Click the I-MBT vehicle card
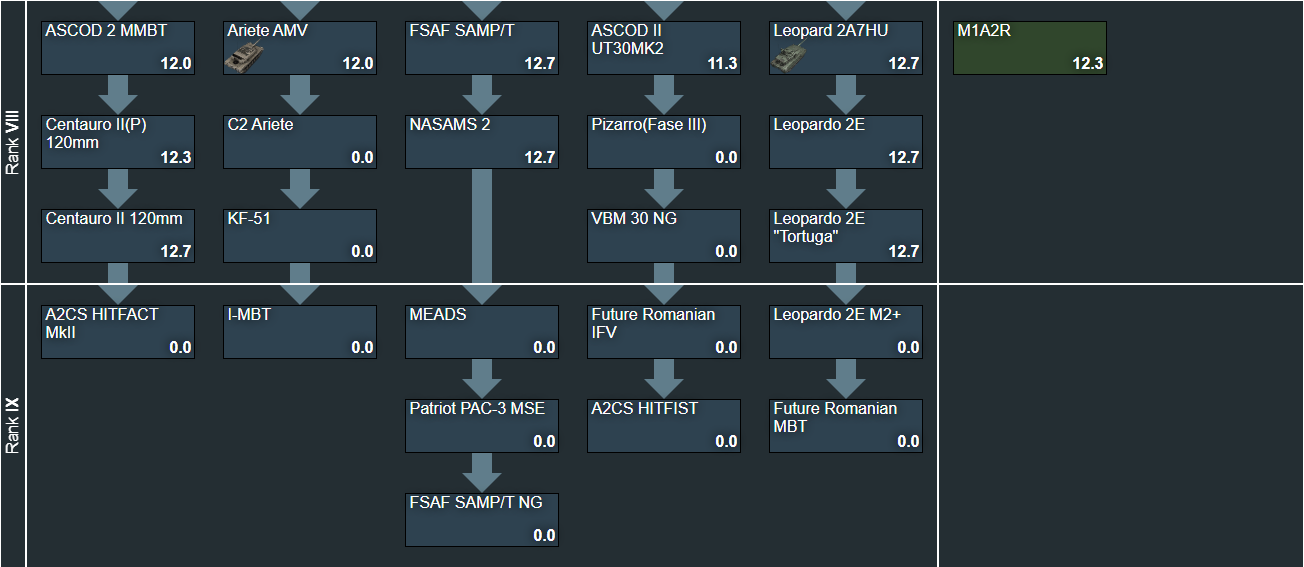 (300, 332)
